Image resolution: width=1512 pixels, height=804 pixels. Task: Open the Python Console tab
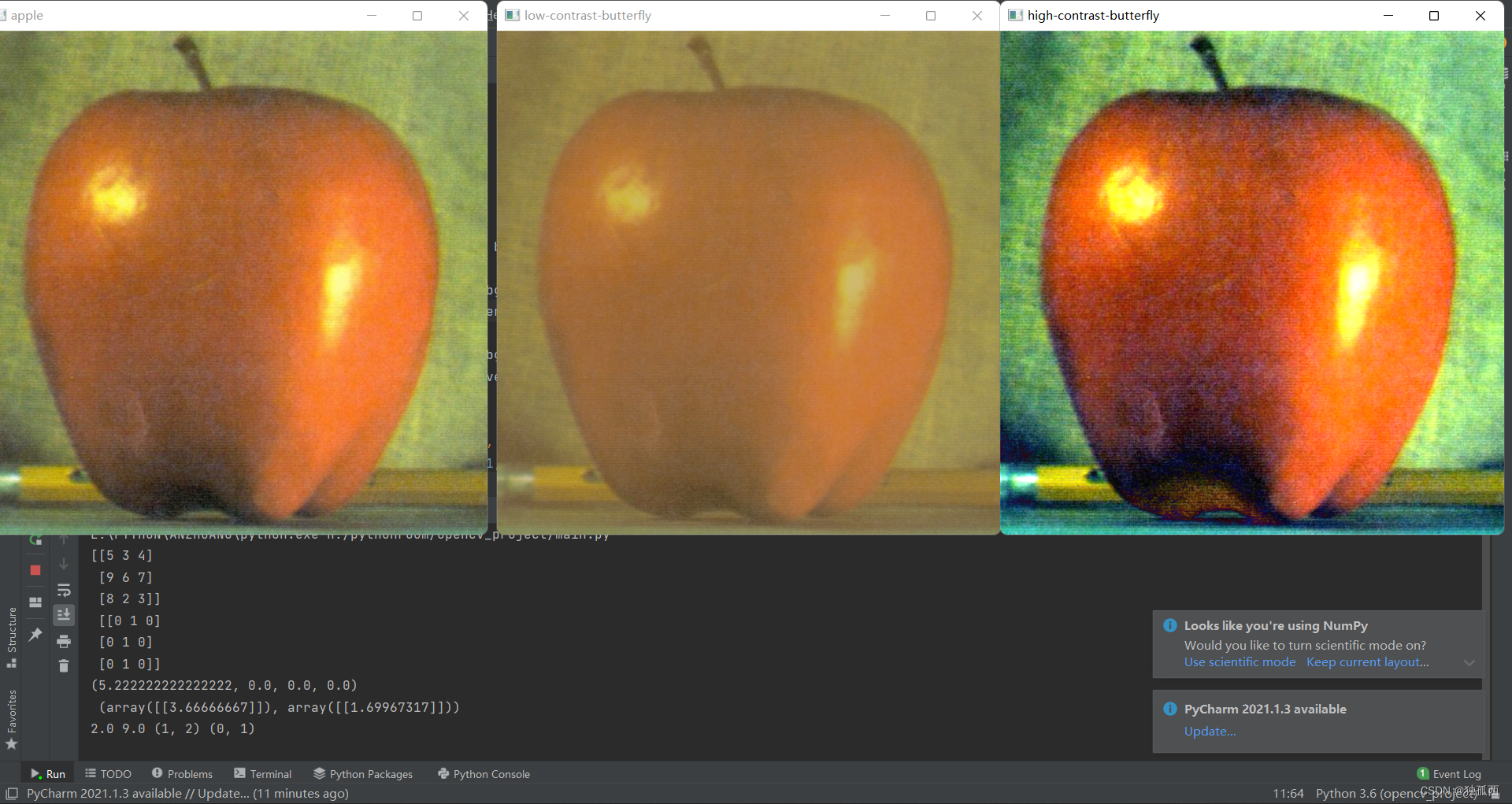484,774
